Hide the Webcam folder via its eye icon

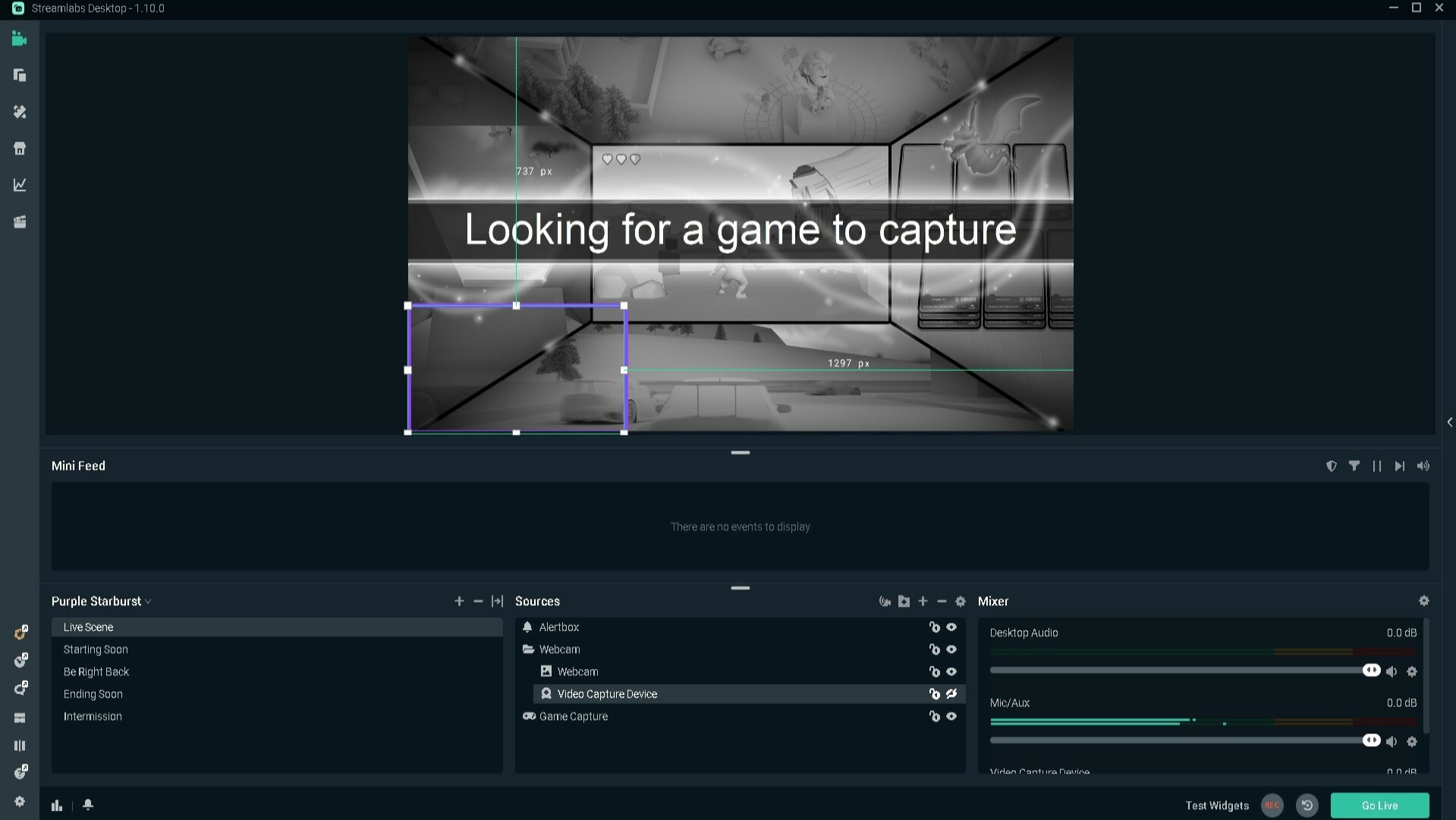coord(951,649)
